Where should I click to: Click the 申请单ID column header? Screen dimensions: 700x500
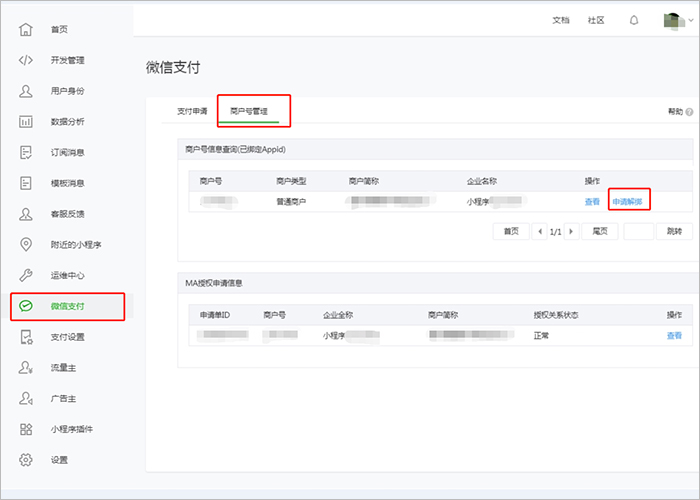click(x=215, y=315)
